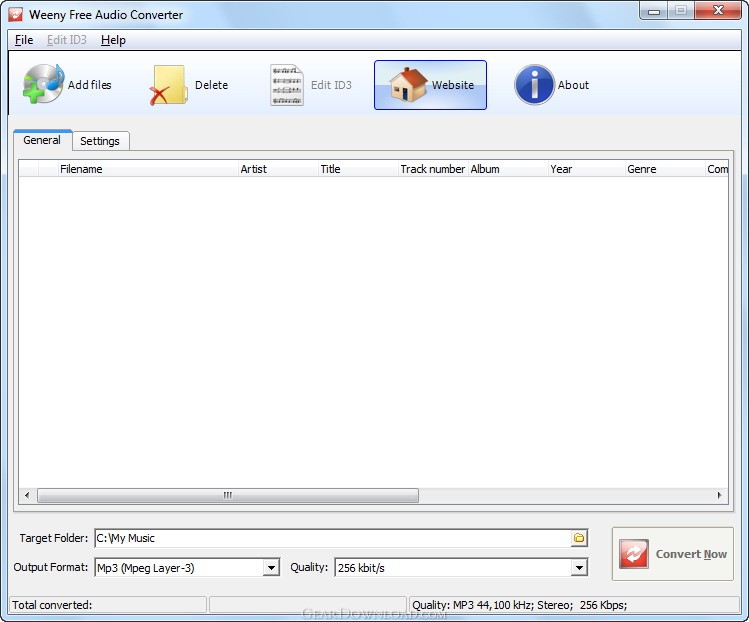The image size is (749, 622).
Task: Click the Title column header
Action: tap(358, 169)
